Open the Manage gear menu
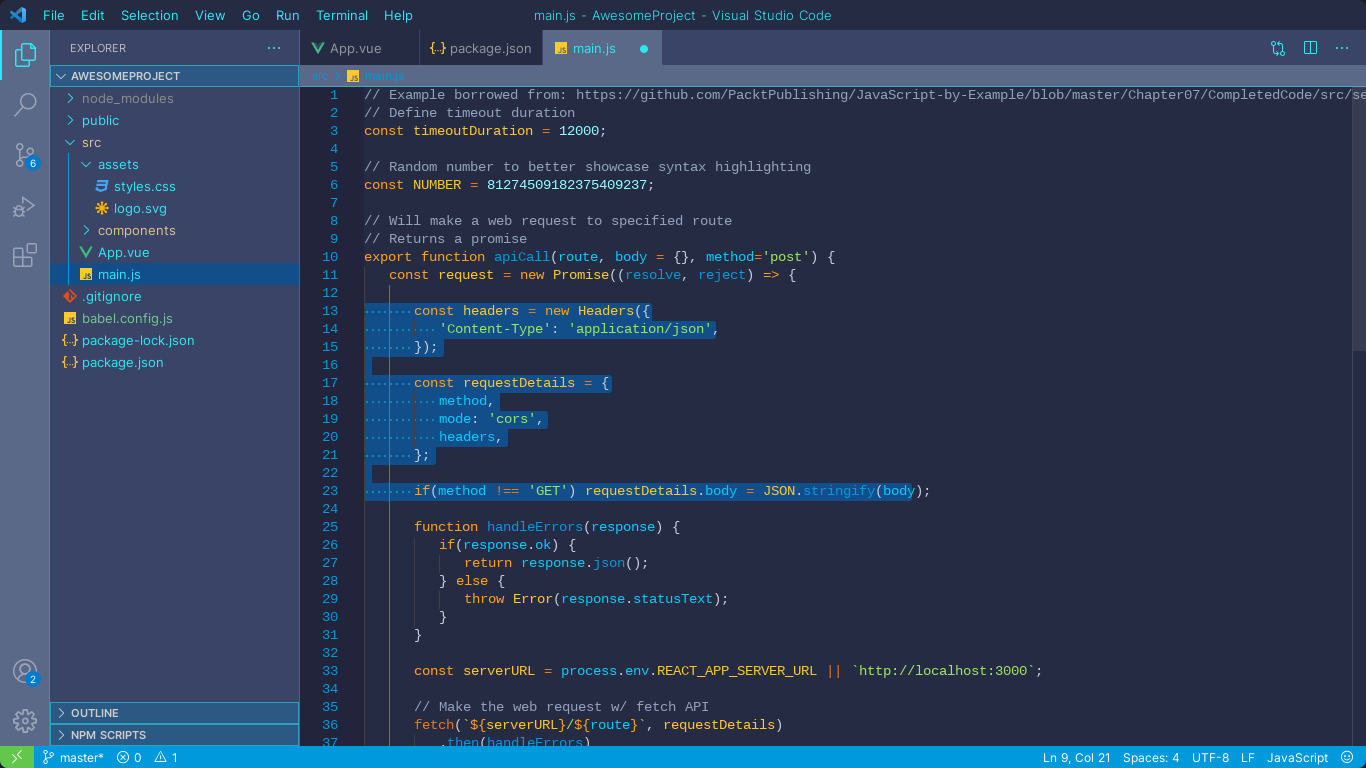The width and height of the screenshot is (1366, 768). tap(25, 720)
